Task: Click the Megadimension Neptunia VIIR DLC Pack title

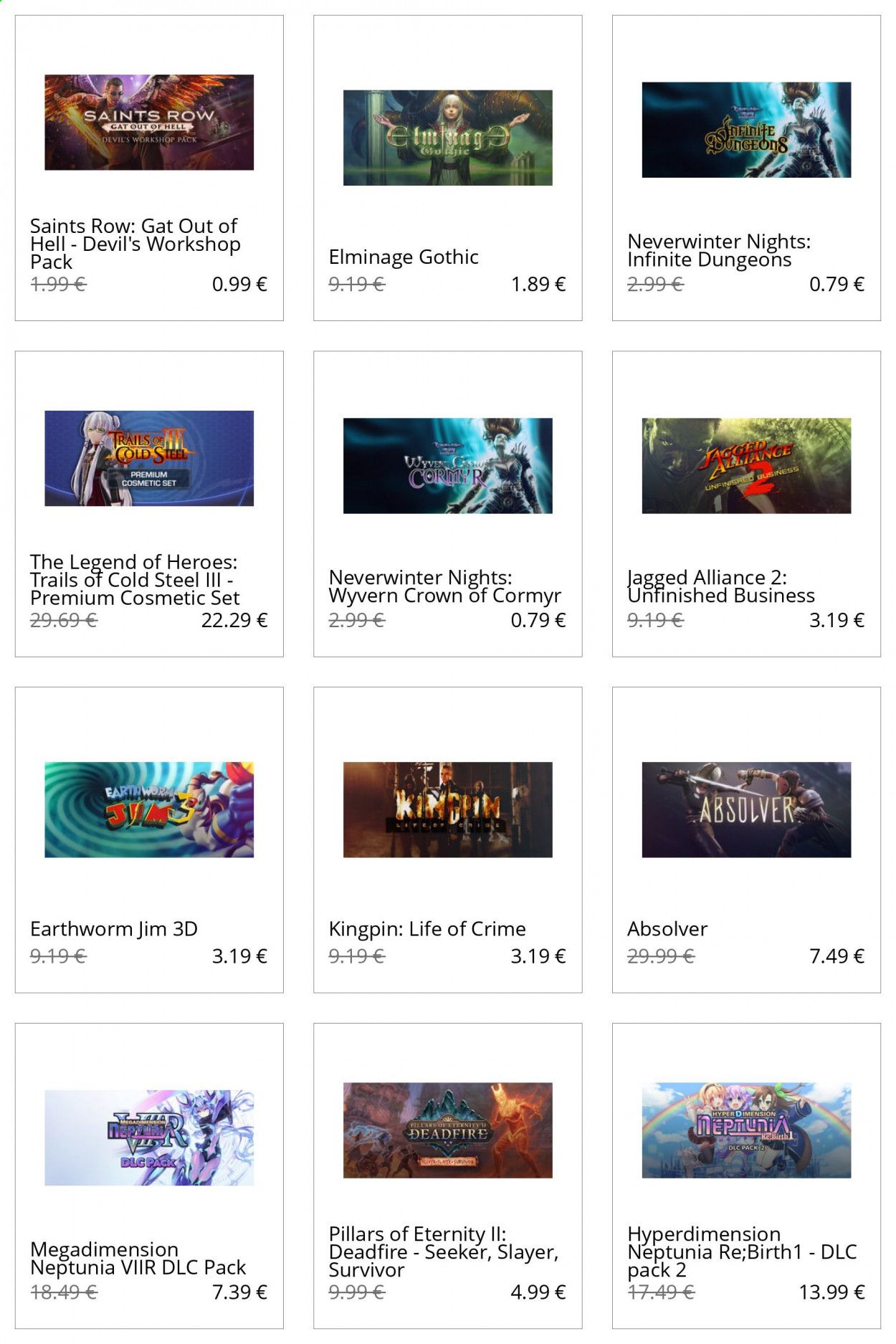Action: pos(138,1258)
